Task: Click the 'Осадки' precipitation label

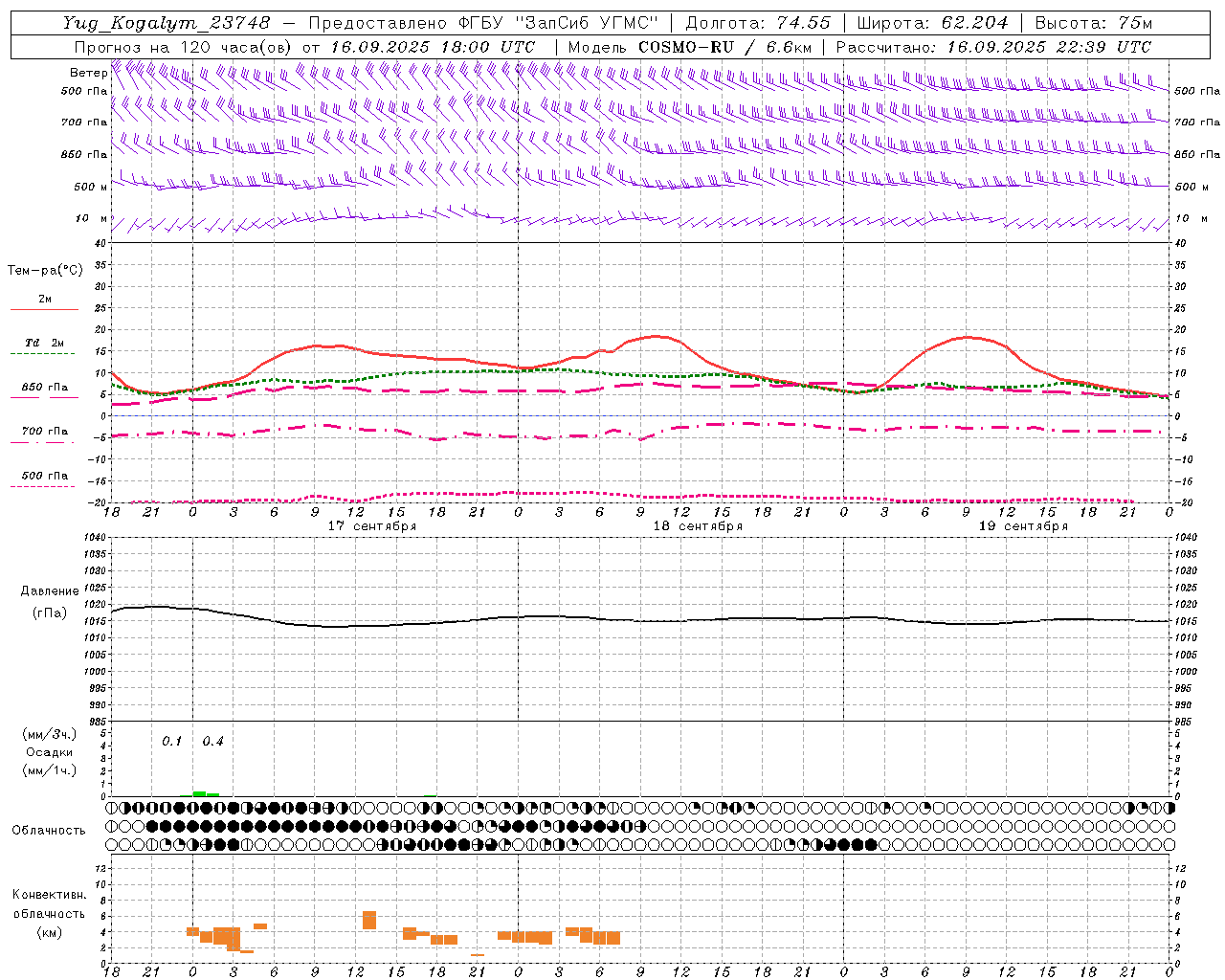Action: pos(50,752)
